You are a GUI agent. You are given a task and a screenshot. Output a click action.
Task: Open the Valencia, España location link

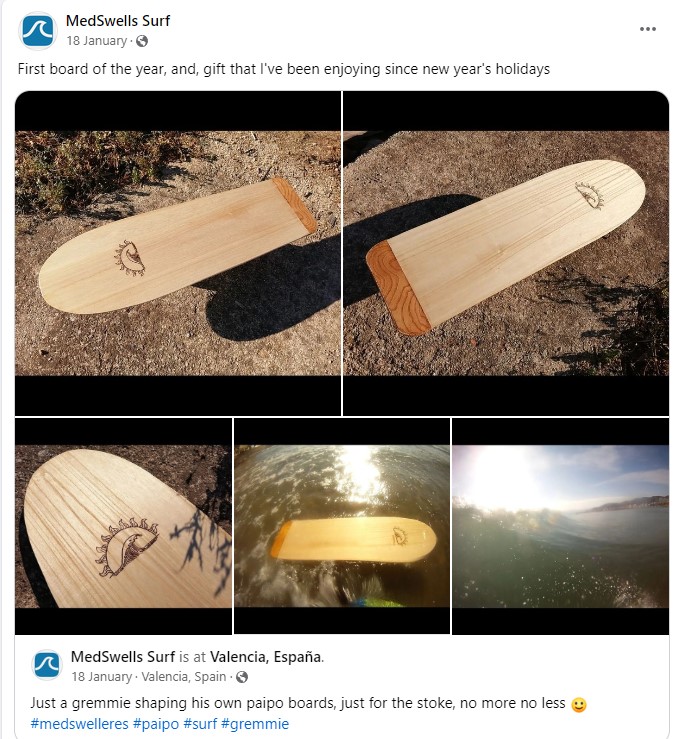(266, 657)
